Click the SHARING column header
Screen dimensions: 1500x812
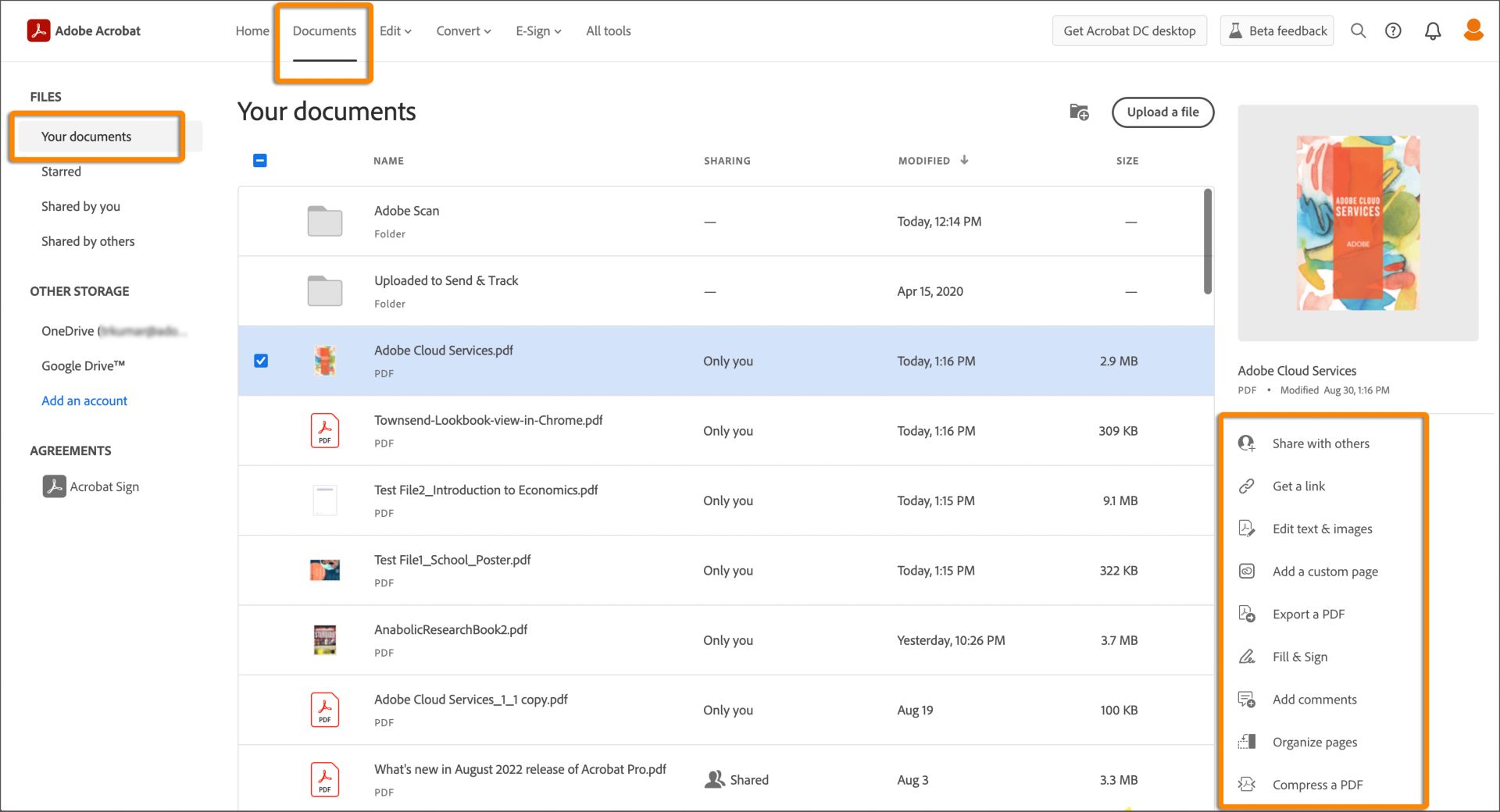[727, 161]
